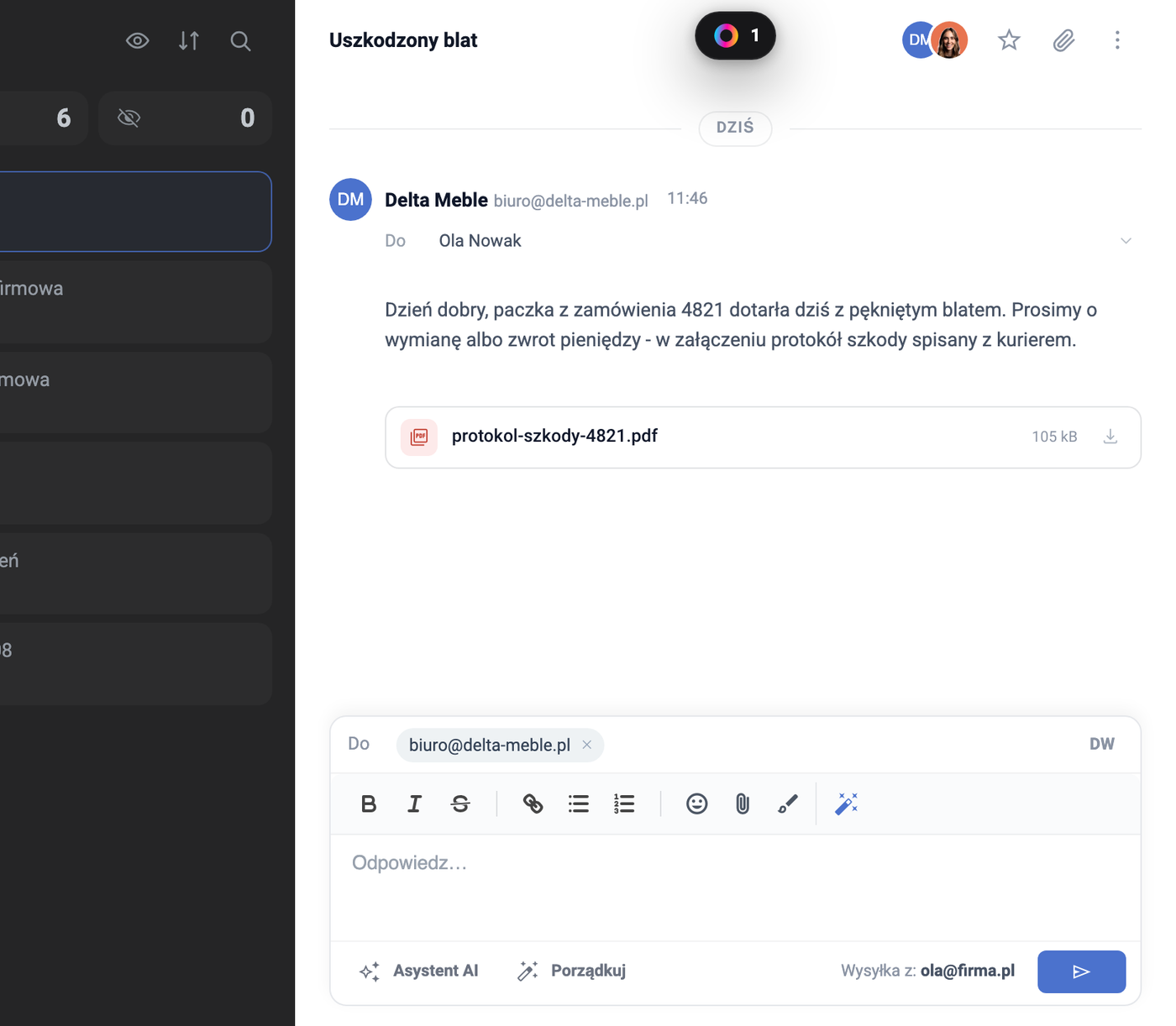Viewport: 1176px width, 1026px height.
Task: Open the three-dot more options menu
Action: (x=1117, y=40)
